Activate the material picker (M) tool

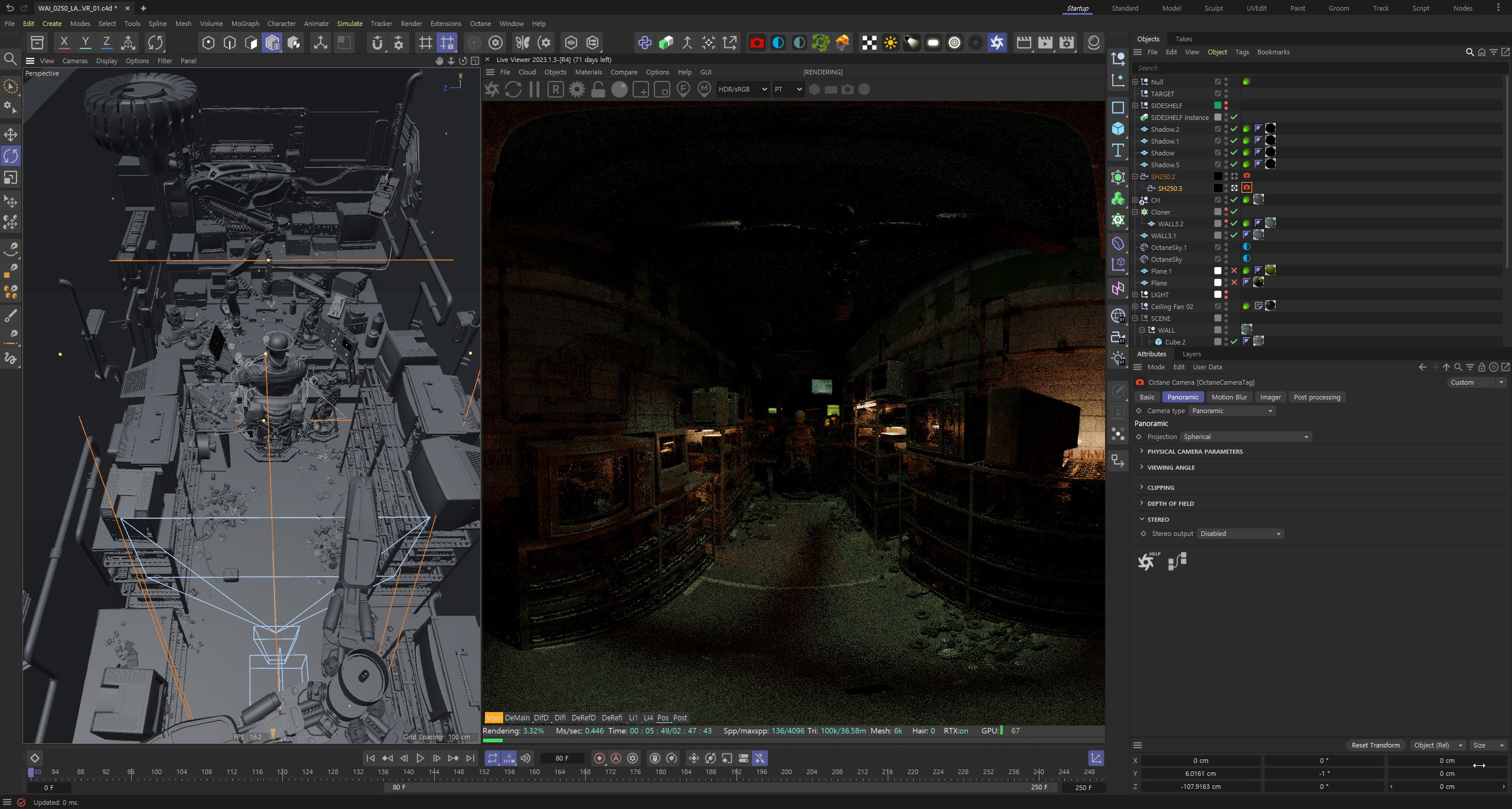coord(703,89)
